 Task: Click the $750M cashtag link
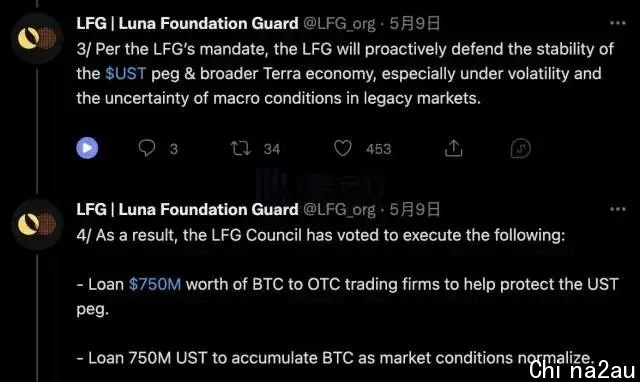[x=155, y=284]
